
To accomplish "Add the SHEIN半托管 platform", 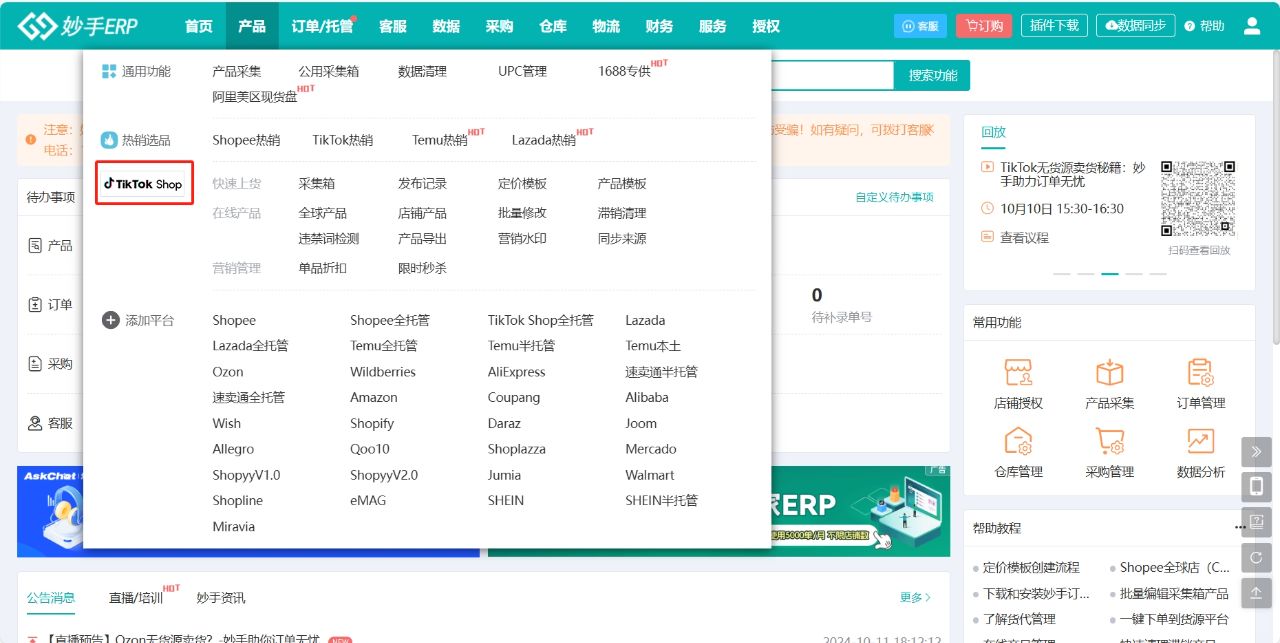I will click(x=662, y=501).
